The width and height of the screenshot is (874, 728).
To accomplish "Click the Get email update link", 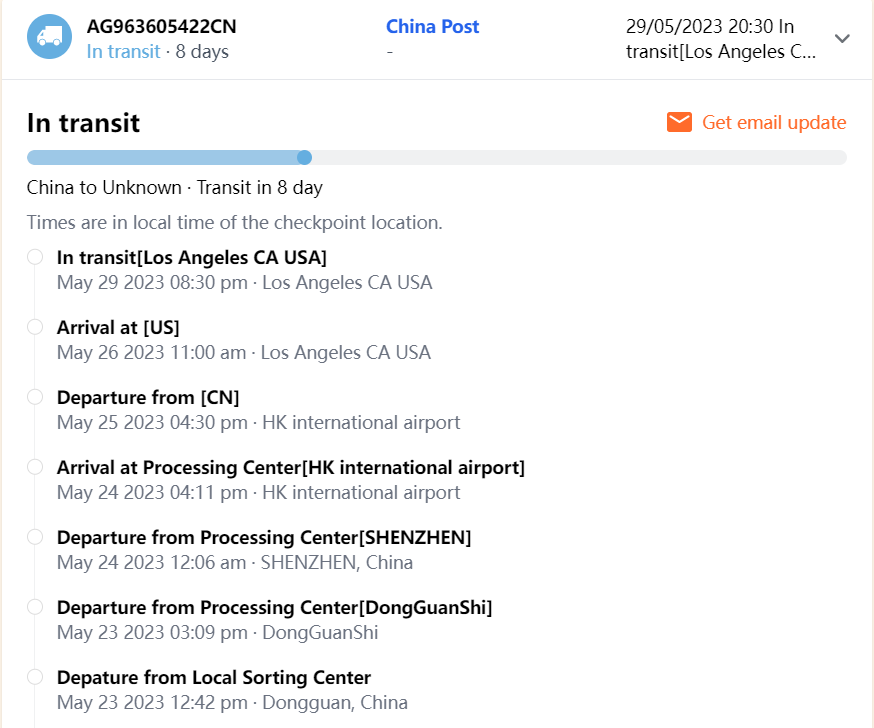I will pos(774,122).
